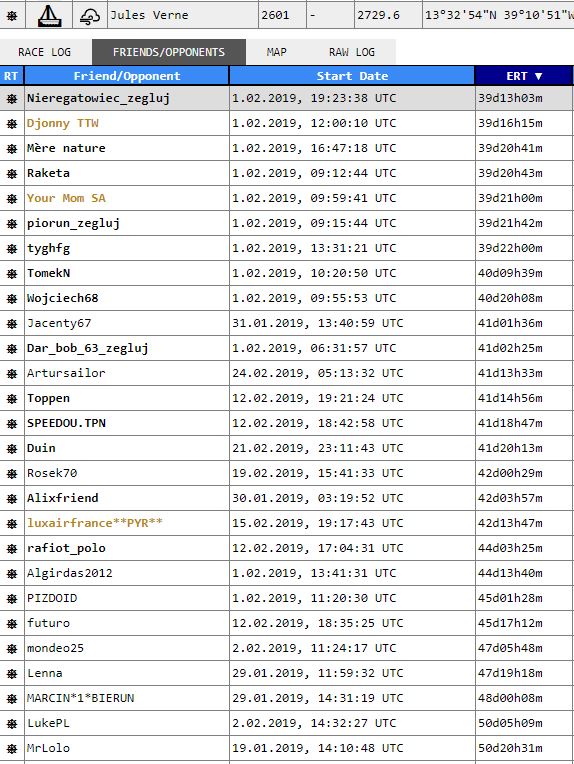Select the Your Mom SA opponent name
574x764 pixels.
[x=66, y=198]
